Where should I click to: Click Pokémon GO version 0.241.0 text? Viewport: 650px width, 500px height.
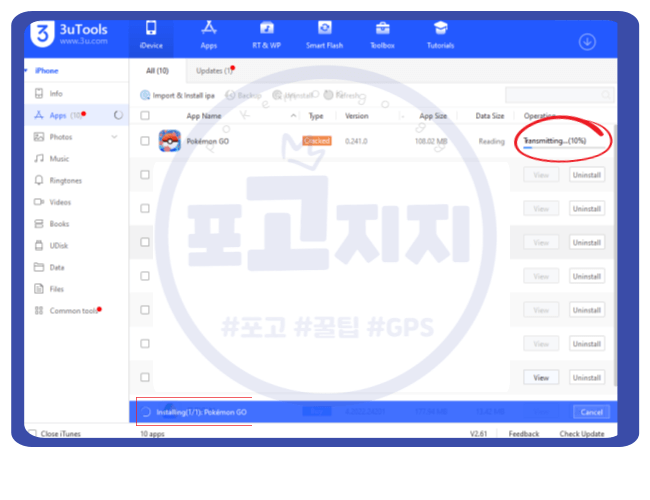click(356, 141)
